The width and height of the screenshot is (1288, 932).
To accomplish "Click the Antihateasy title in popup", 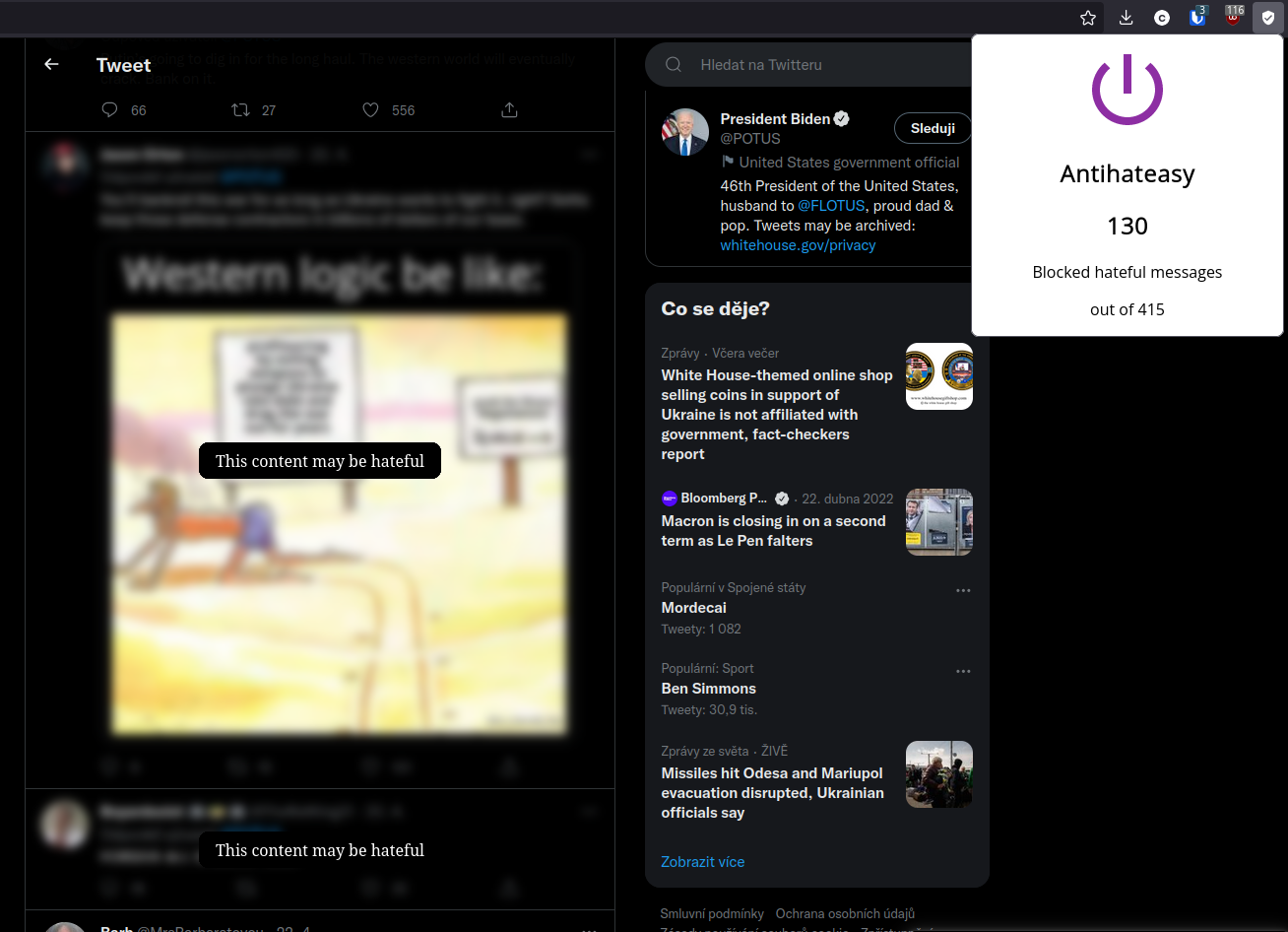I will pyautogui.click(x=1127, y=174).
